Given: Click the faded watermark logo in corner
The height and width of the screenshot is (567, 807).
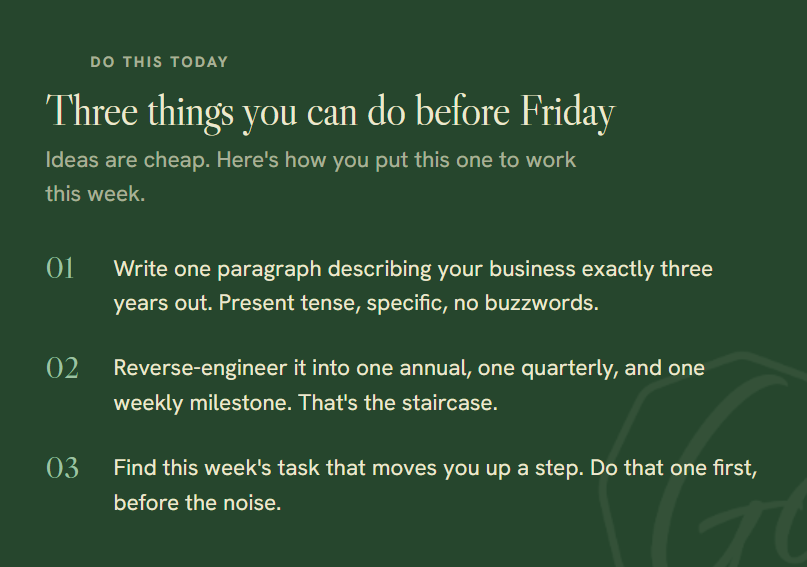Looking at the screenshot, I should coord(706,458).
